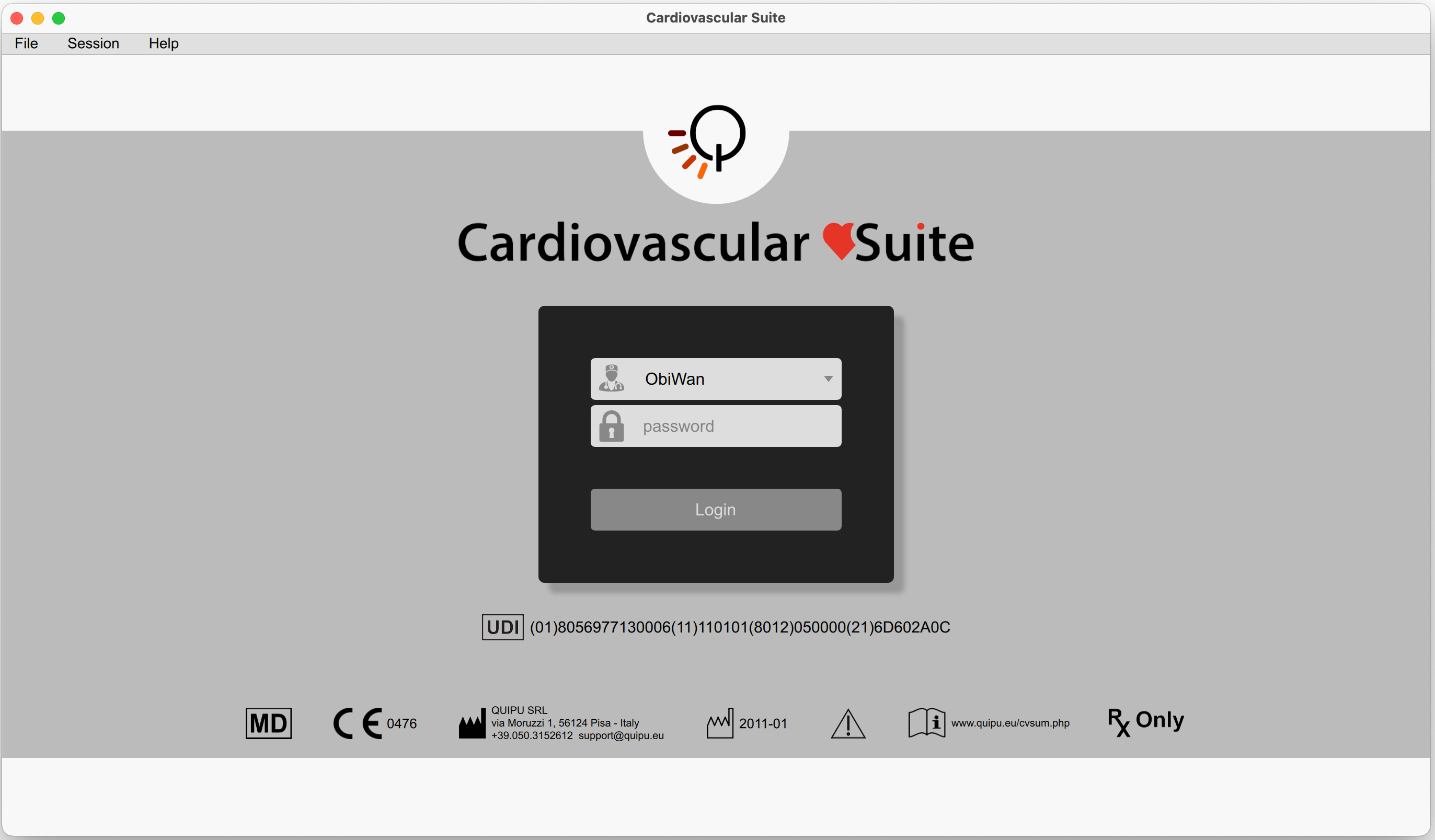
Task: Open the Session menu
Action: point(94,43)
